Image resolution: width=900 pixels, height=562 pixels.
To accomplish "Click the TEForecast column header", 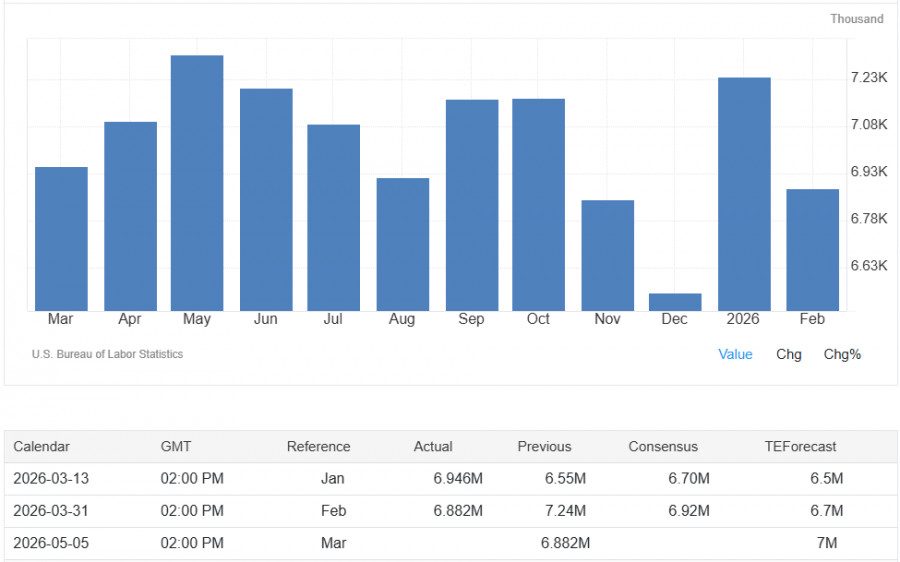I will click(800, 447).
